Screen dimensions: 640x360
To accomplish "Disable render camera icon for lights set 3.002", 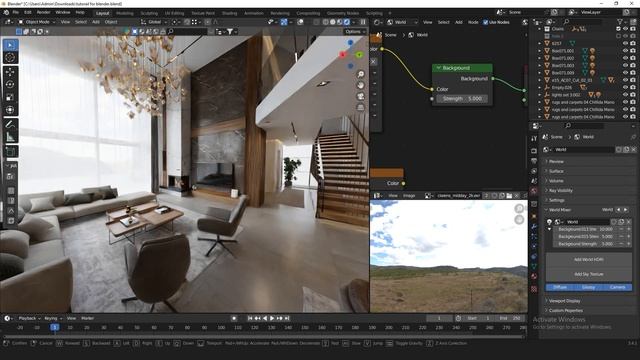I will pos(633,95).
